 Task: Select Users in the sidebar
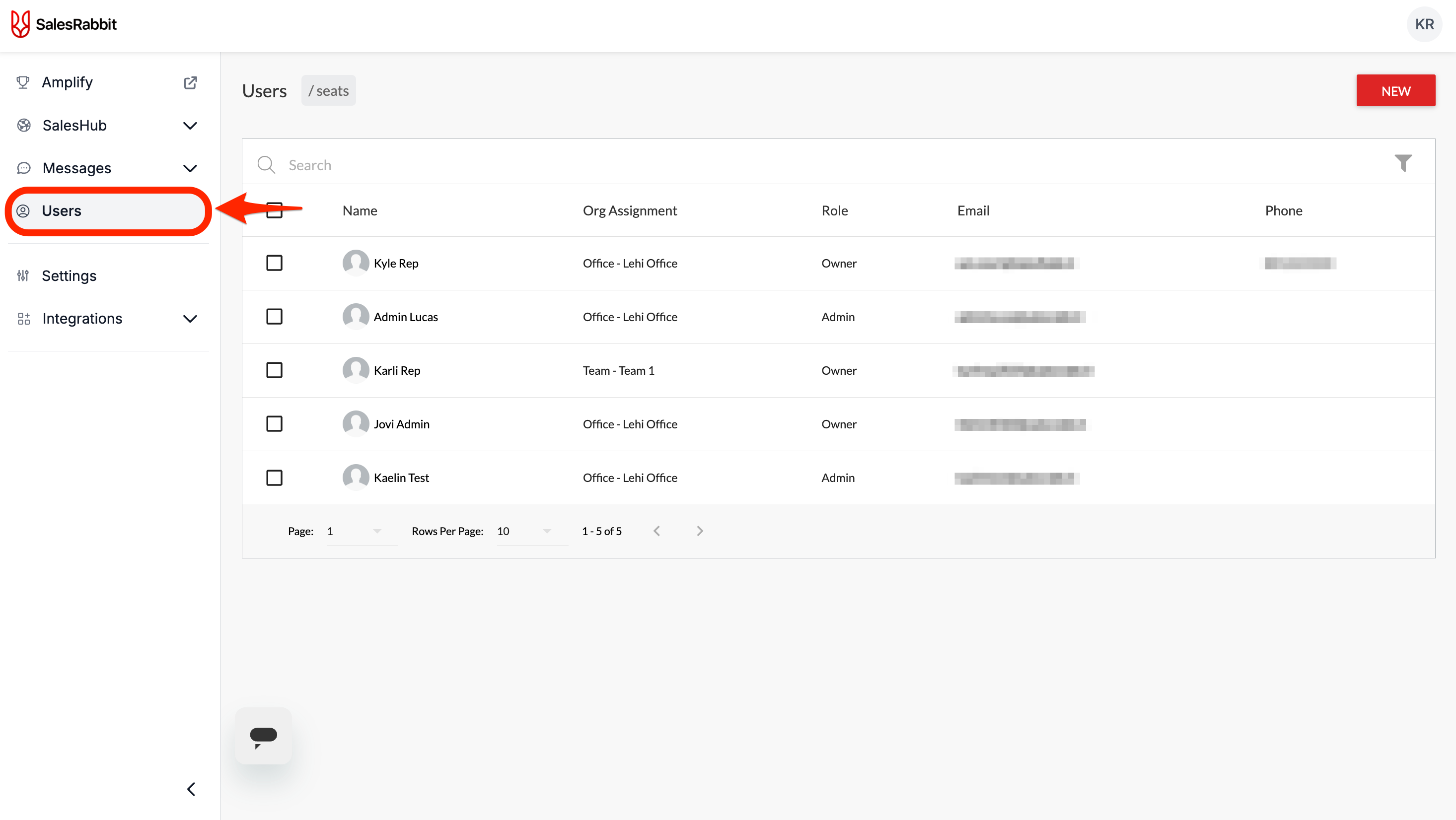point(62,211)
